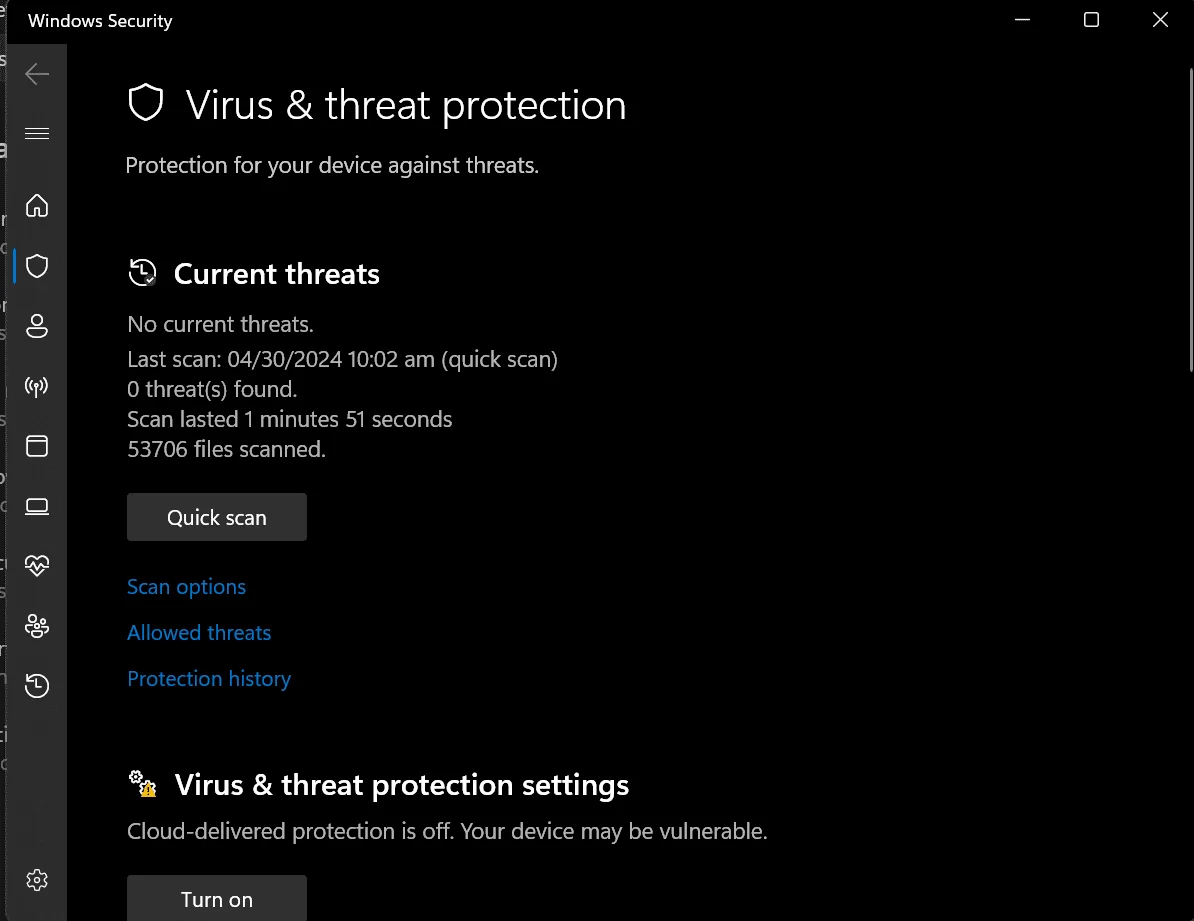Open Device performance & health heart icon
Image resolution: width=1194 pixels, height=921 pixels.
tap(37, 565)
